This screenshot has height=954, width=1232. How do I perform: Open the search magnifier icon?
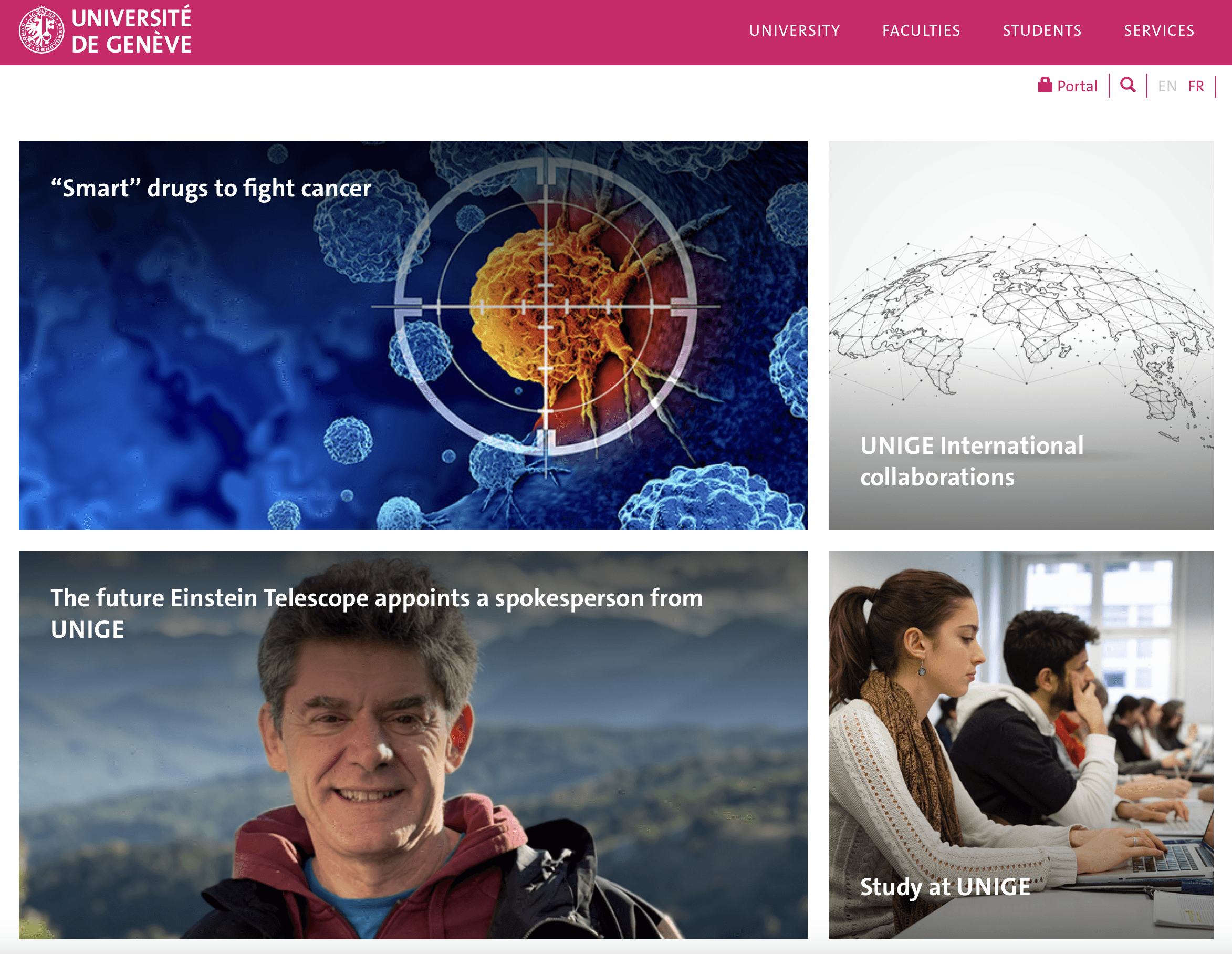tap(1127, 85)
